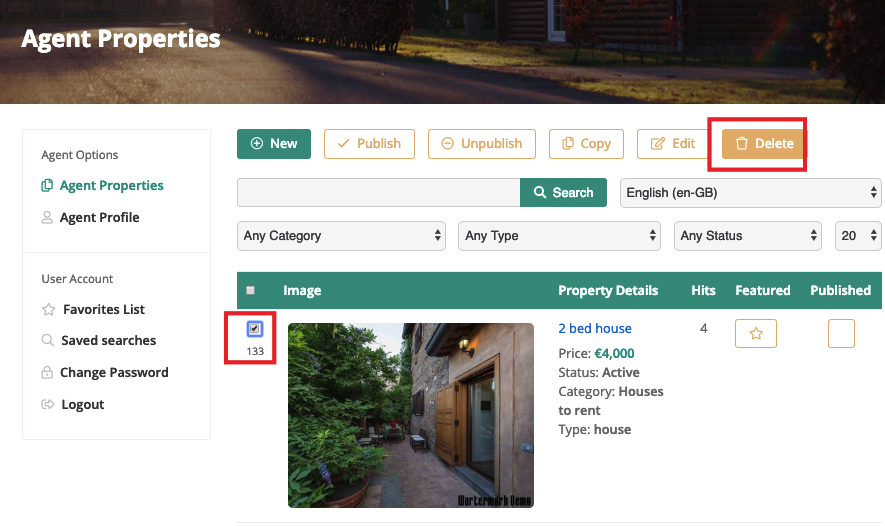Click the Edit pencil button

click(672, 143)
